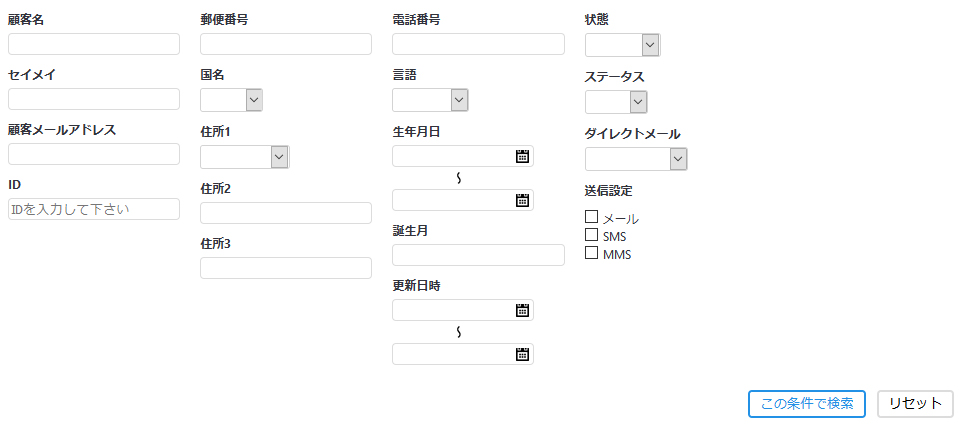
Task: Focus the 顧客名 text field
Action: point(94,44)
